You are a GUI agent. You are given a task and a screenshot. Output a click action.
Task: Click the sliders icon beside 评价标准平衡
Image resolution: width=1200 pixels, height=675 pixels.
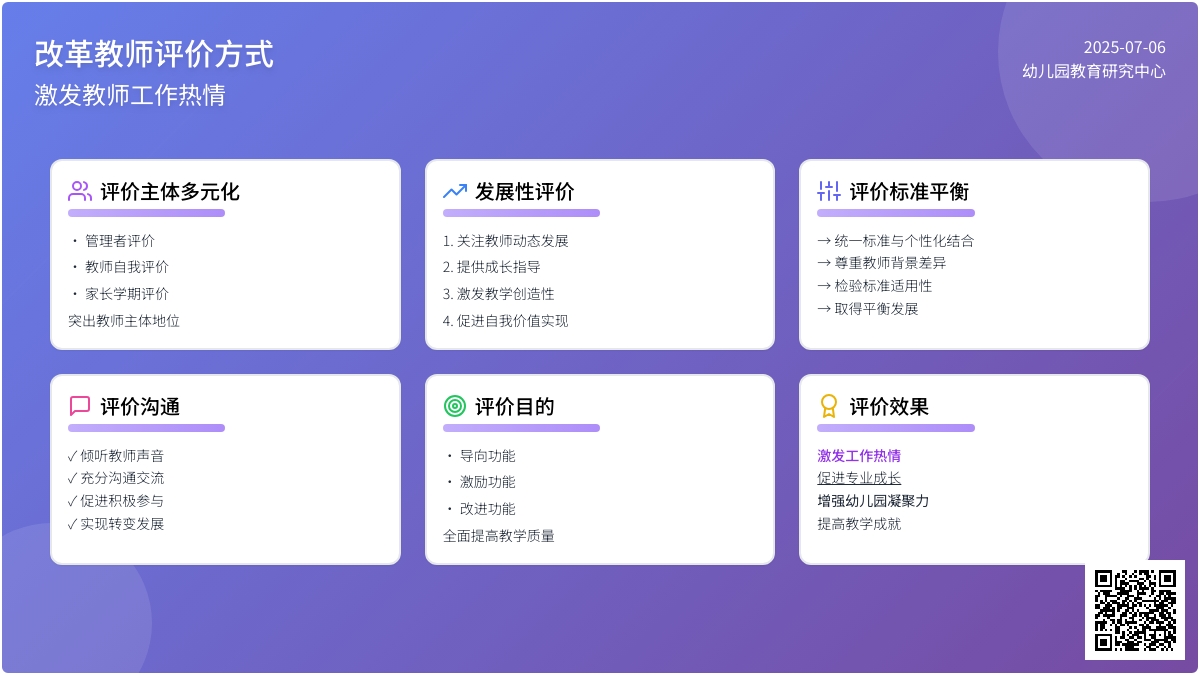(x=829, y=191)
